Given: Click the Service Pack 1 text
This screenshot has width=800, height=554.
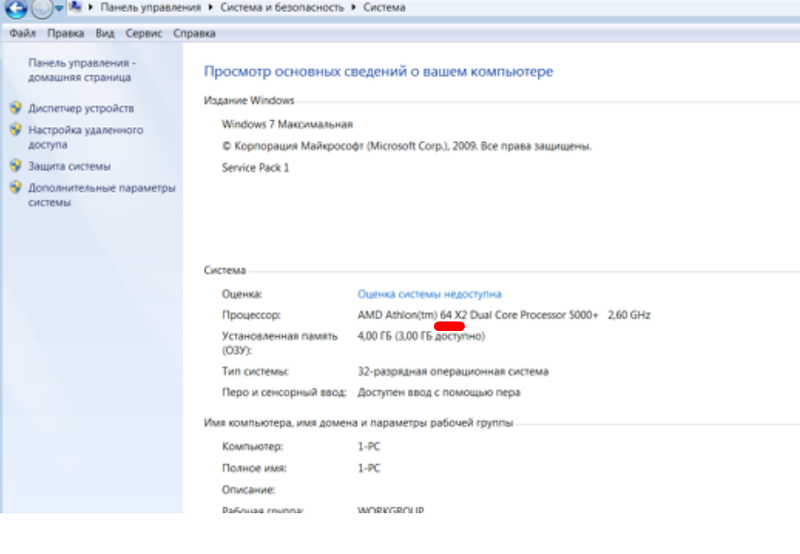Looking at the screenshot, I should pyautogui.click(x=255, y=168).
